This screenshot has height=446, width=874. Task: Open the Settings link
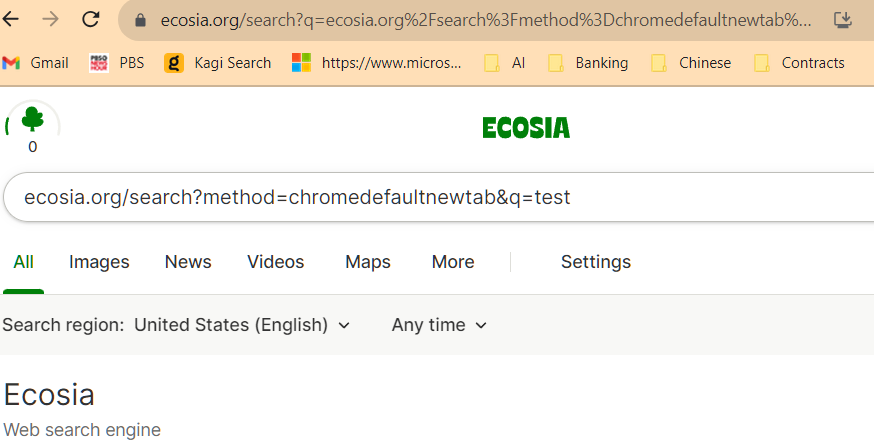coord(595,262)
